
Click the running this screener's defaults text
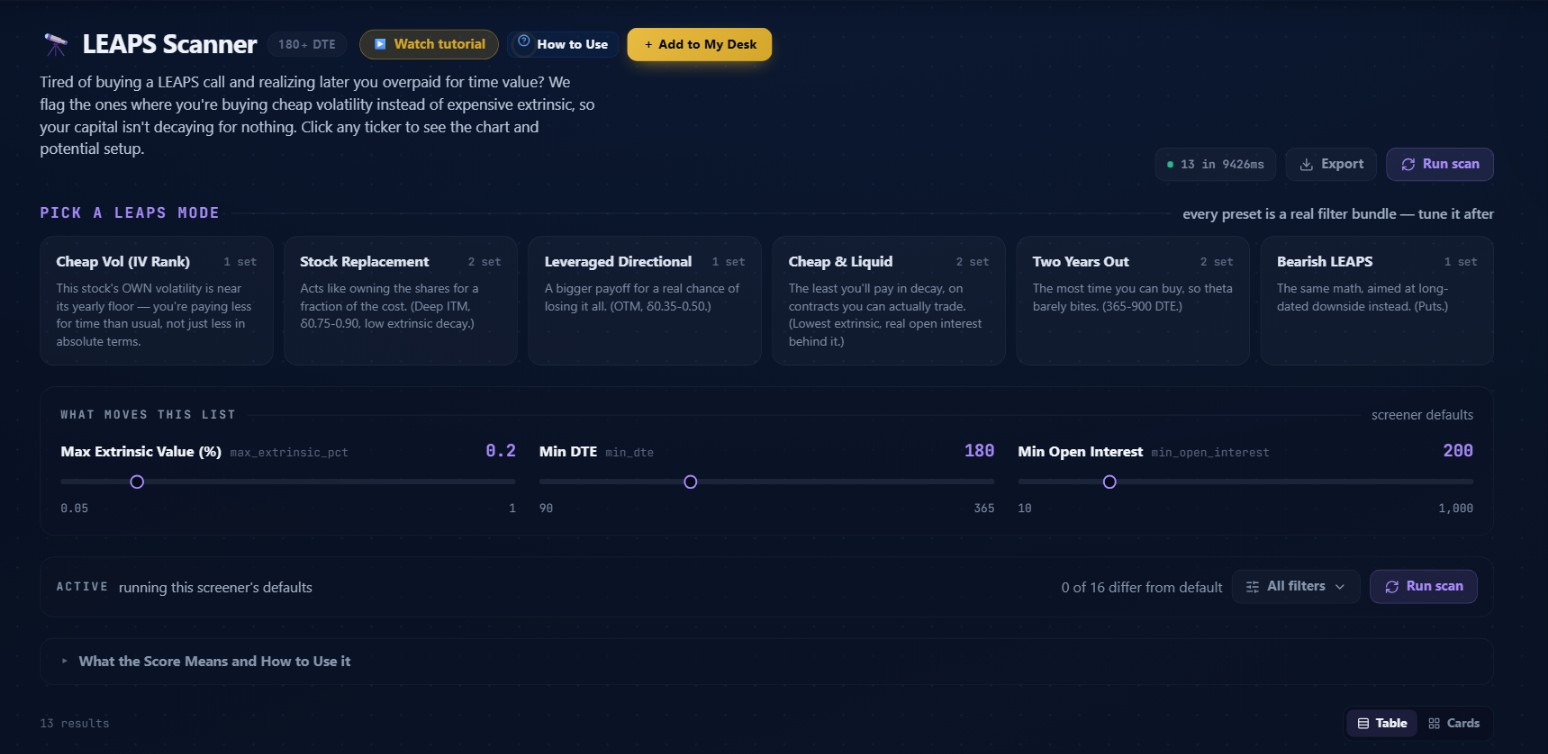[x=215, y=587]
